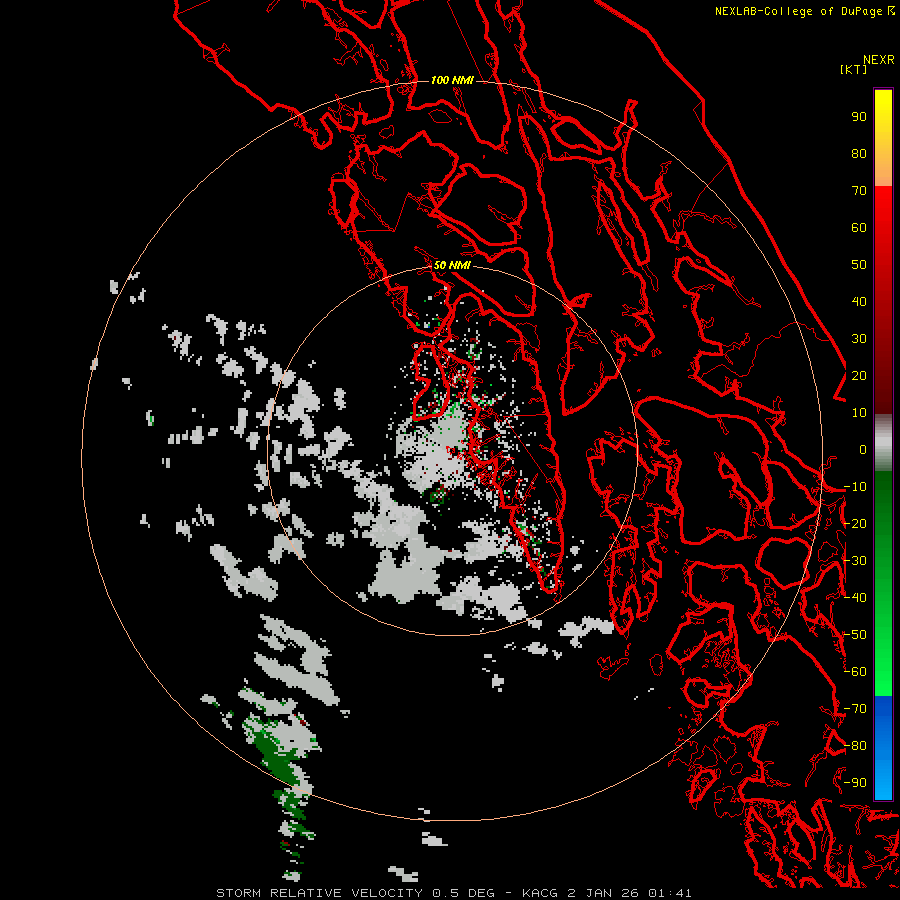The height and width of the screenshot is (900, 900).
Task: Click the 40 knot value on the scale
Action: click(859, 301)
